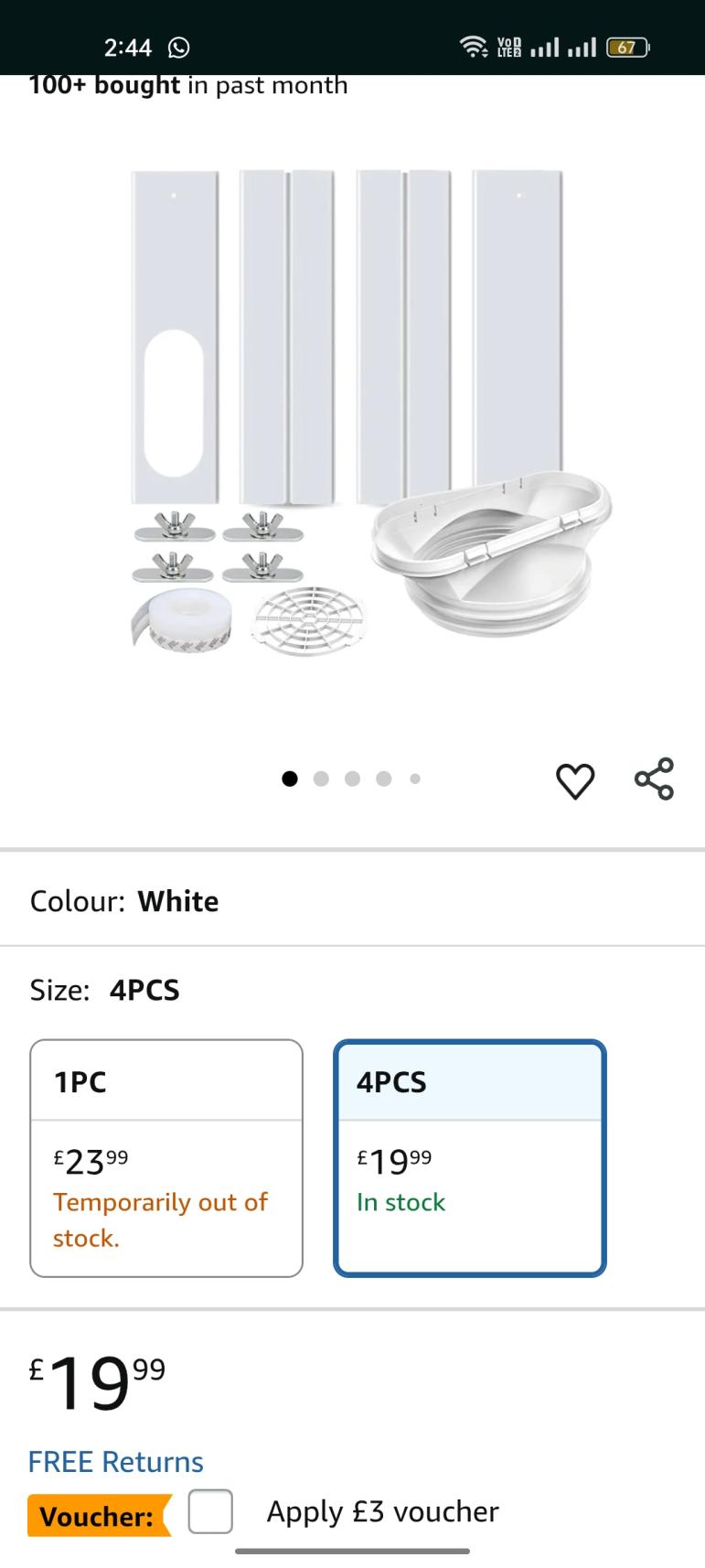Tap the orange Voucher badge

pos(97,1516)
